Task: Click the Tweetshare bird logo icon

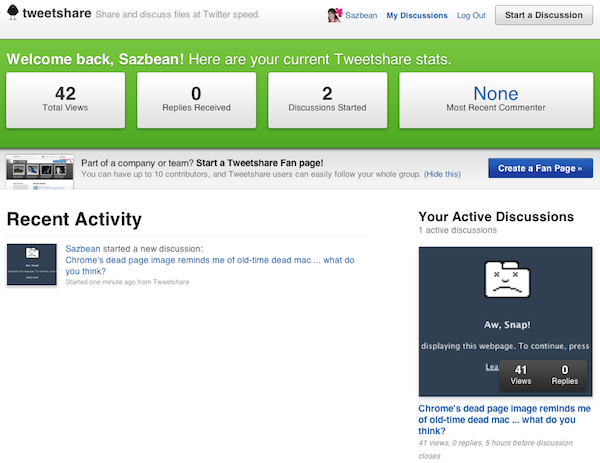Action: pos(11,14)
